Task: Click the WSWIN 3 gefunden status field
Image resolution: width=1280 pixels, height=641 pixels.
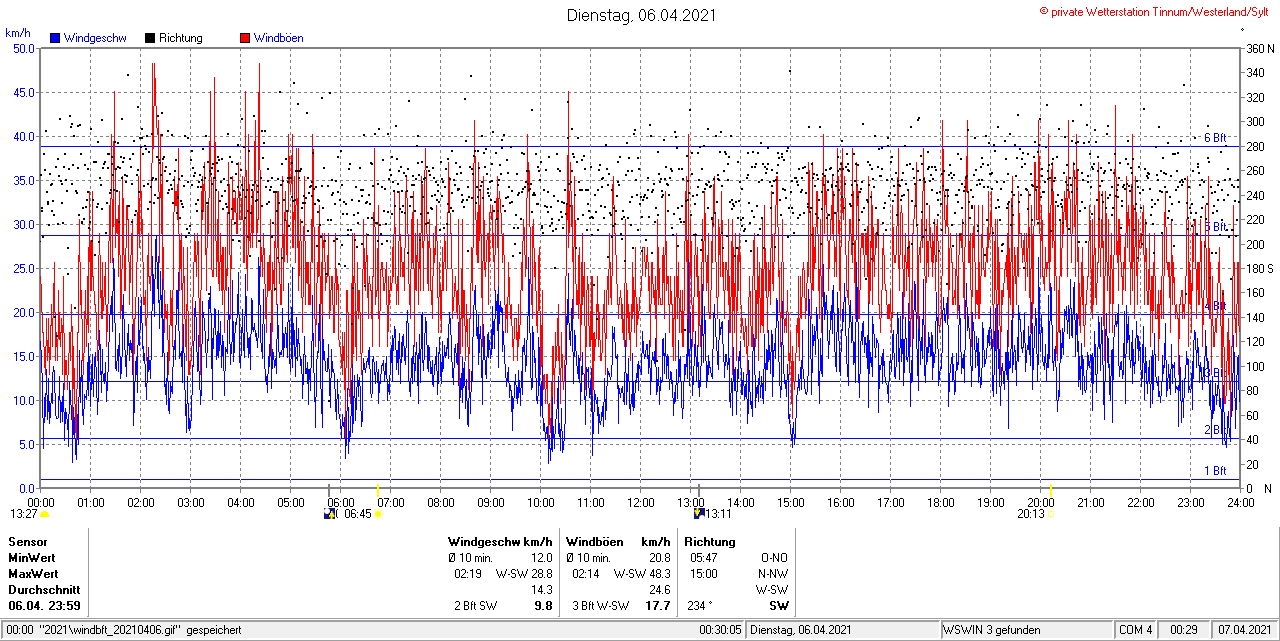Action: (991, 630)
